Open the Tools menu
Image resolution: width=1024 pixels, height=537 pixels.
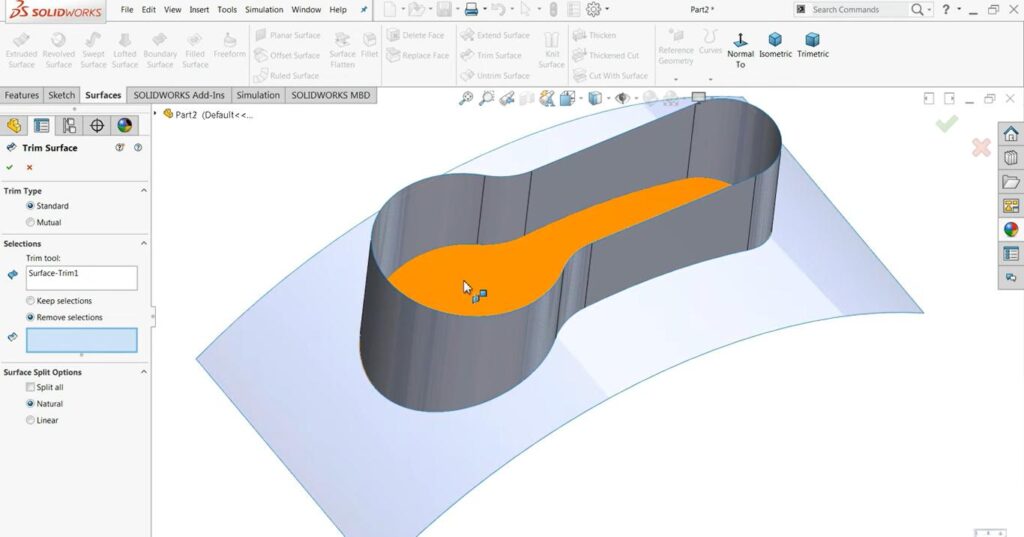click(227, 10)
